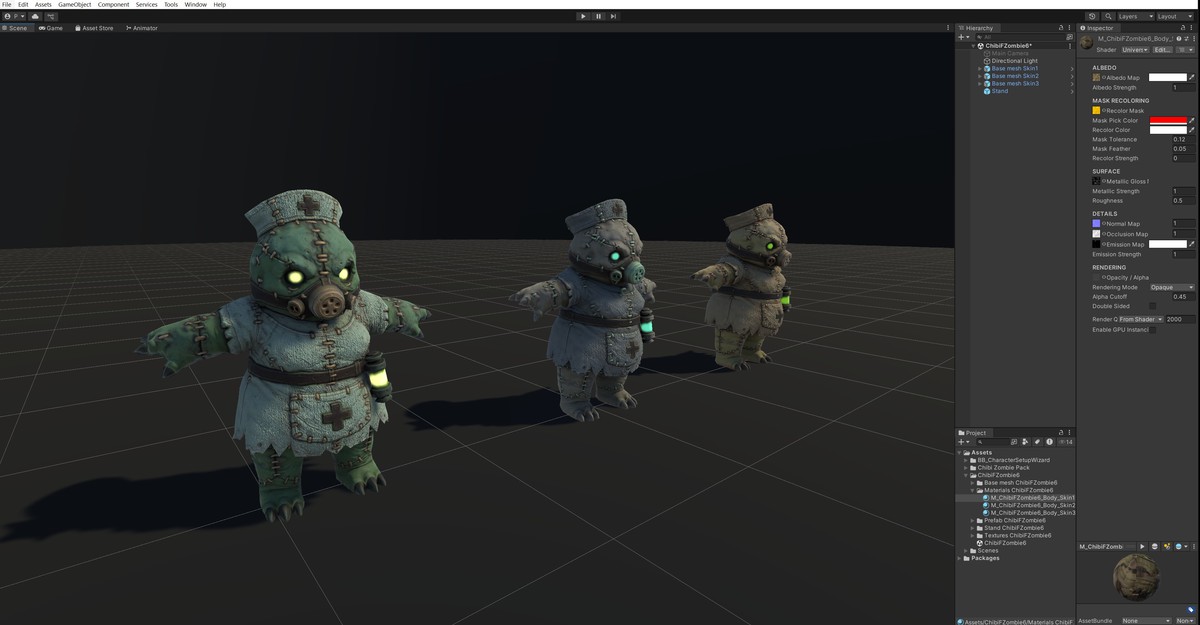Click the Albedo color eyedropper icon
This screenshot has width=1200, height=625.
click(1191, 77)
